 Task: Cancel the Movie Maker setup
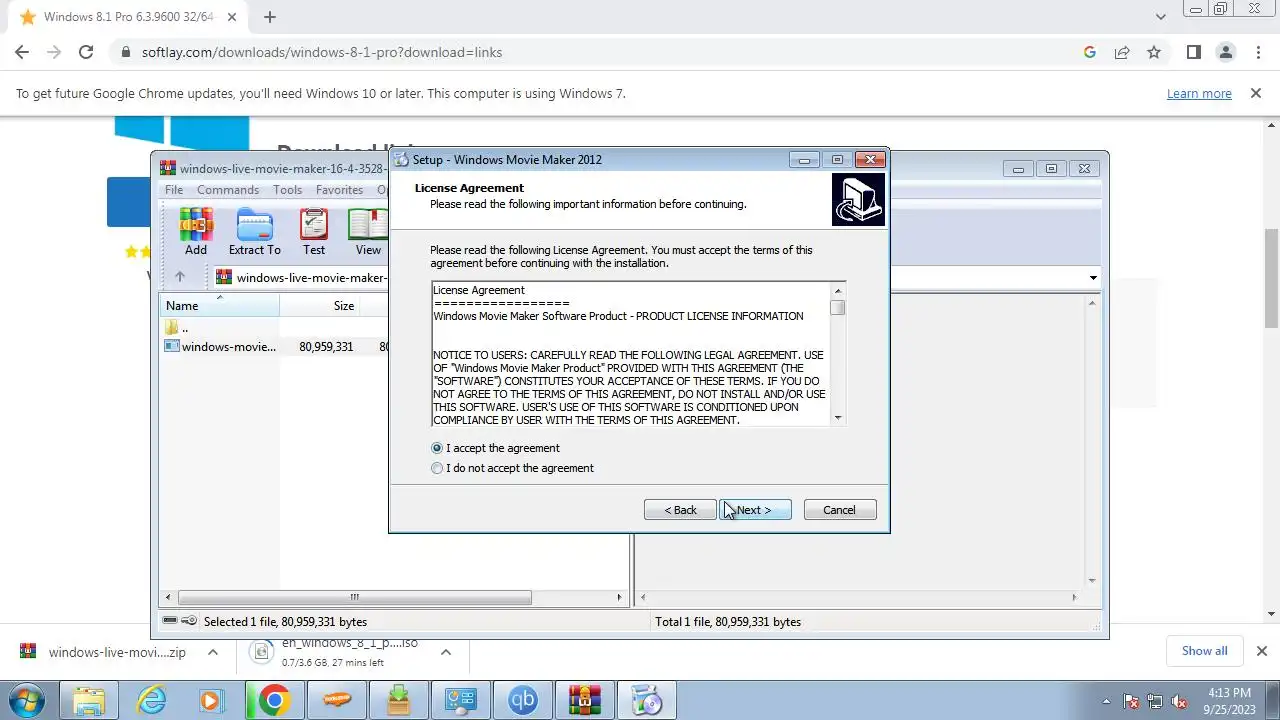(x=839, y=510)
